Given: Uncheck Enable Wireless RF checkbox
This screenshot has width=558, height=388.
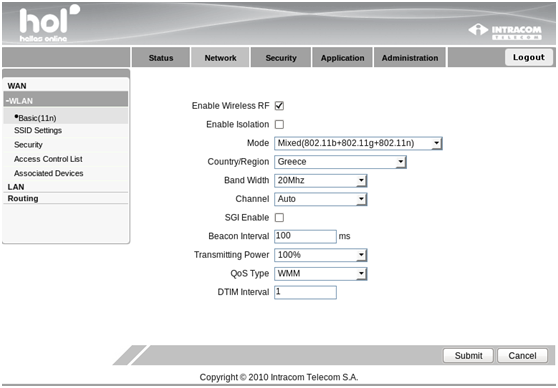Looking at the screenshot, I should [x=279, y=106].
